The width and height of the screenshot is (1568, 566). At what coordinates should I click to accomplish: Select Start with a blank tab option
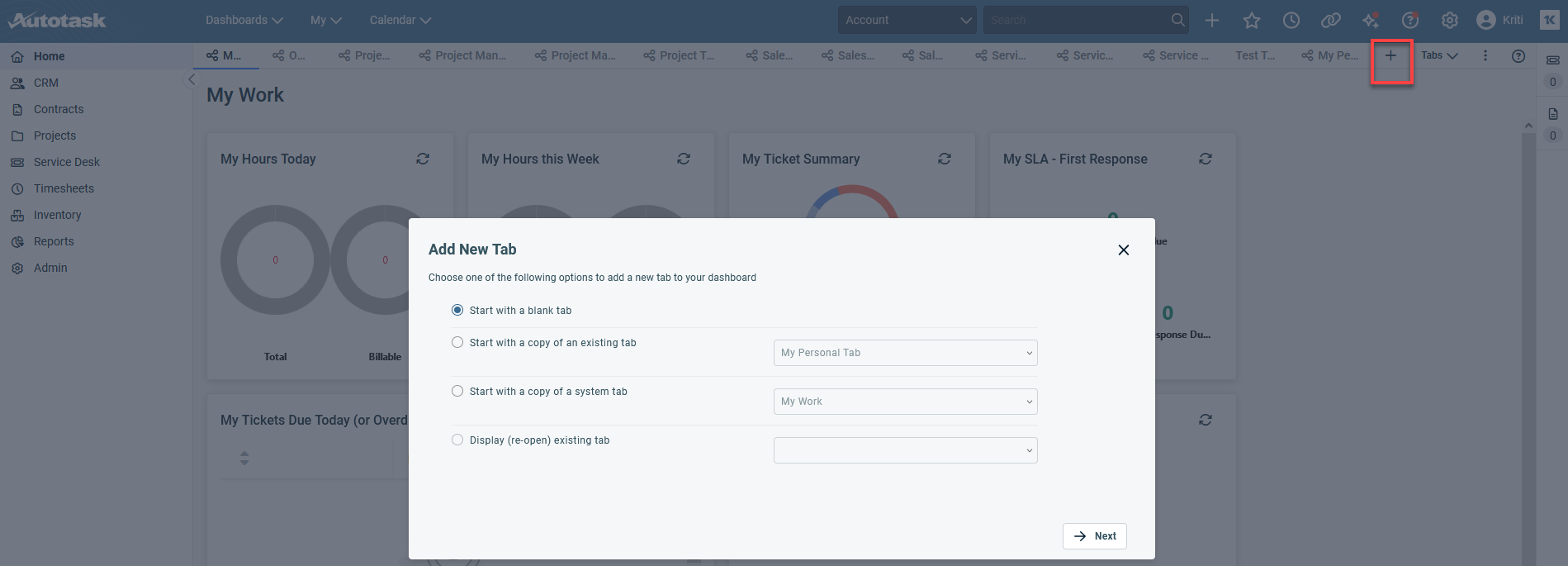point(457,311)
